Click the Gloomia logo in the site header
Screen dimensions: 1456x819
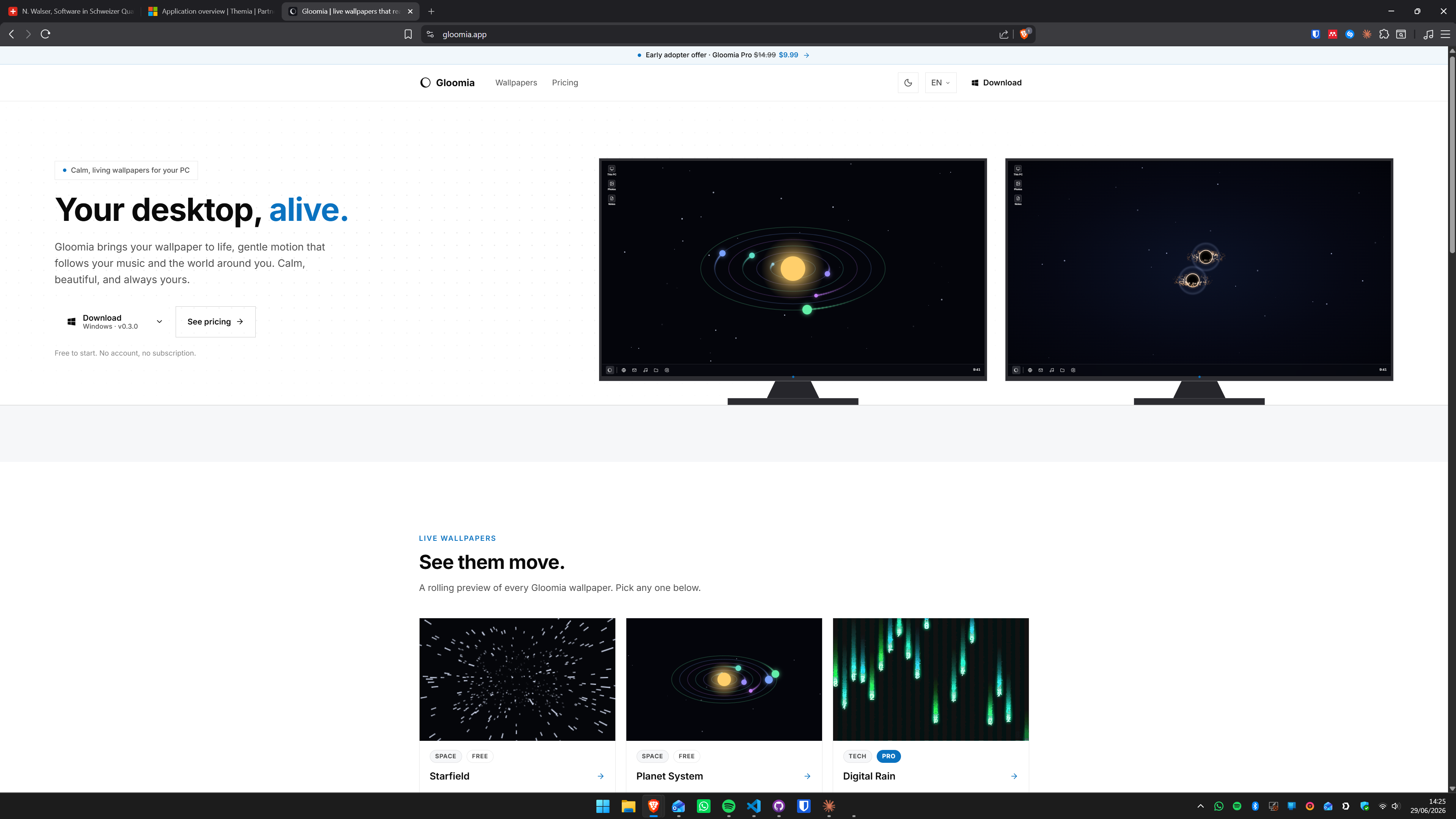[x=447, y=83]
